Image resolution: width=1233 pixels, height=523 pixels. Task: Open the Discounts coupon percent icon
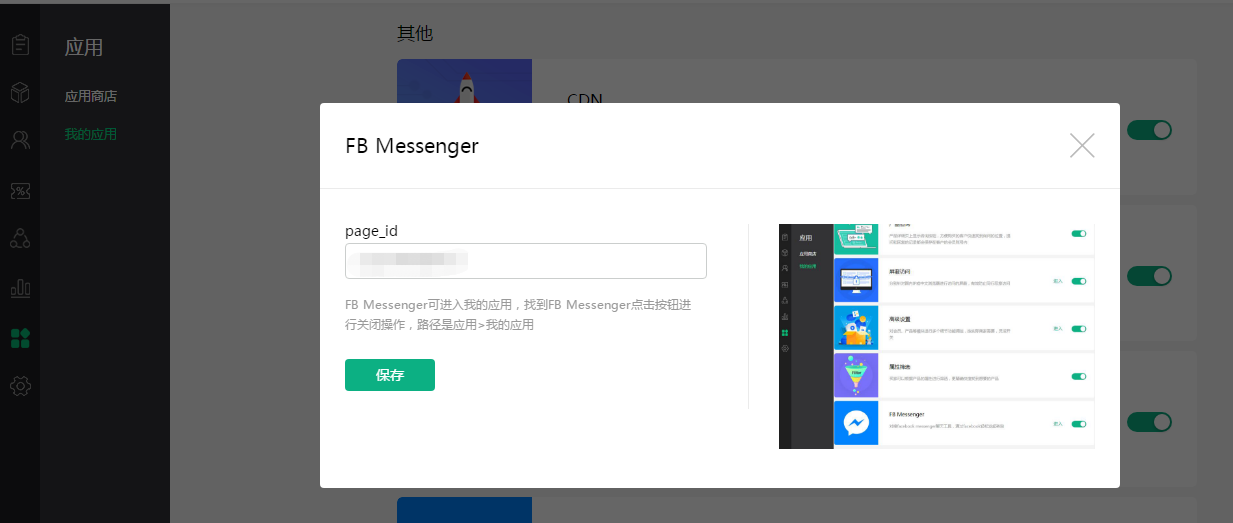tap(20, 190)
